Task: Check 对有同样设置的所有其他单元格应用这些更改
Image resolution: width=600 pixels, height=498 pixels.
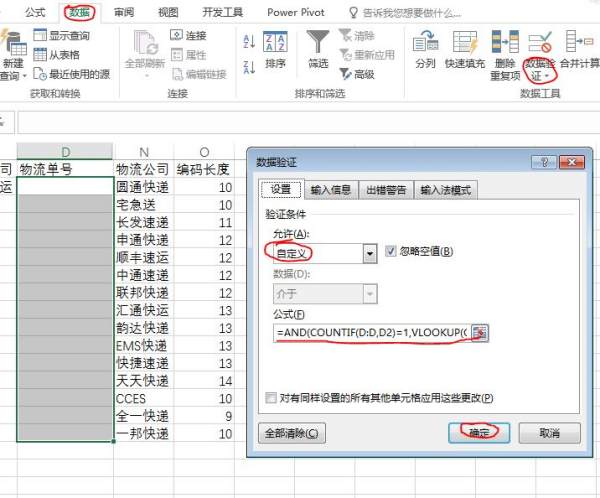Action: [x=271, y=398]
